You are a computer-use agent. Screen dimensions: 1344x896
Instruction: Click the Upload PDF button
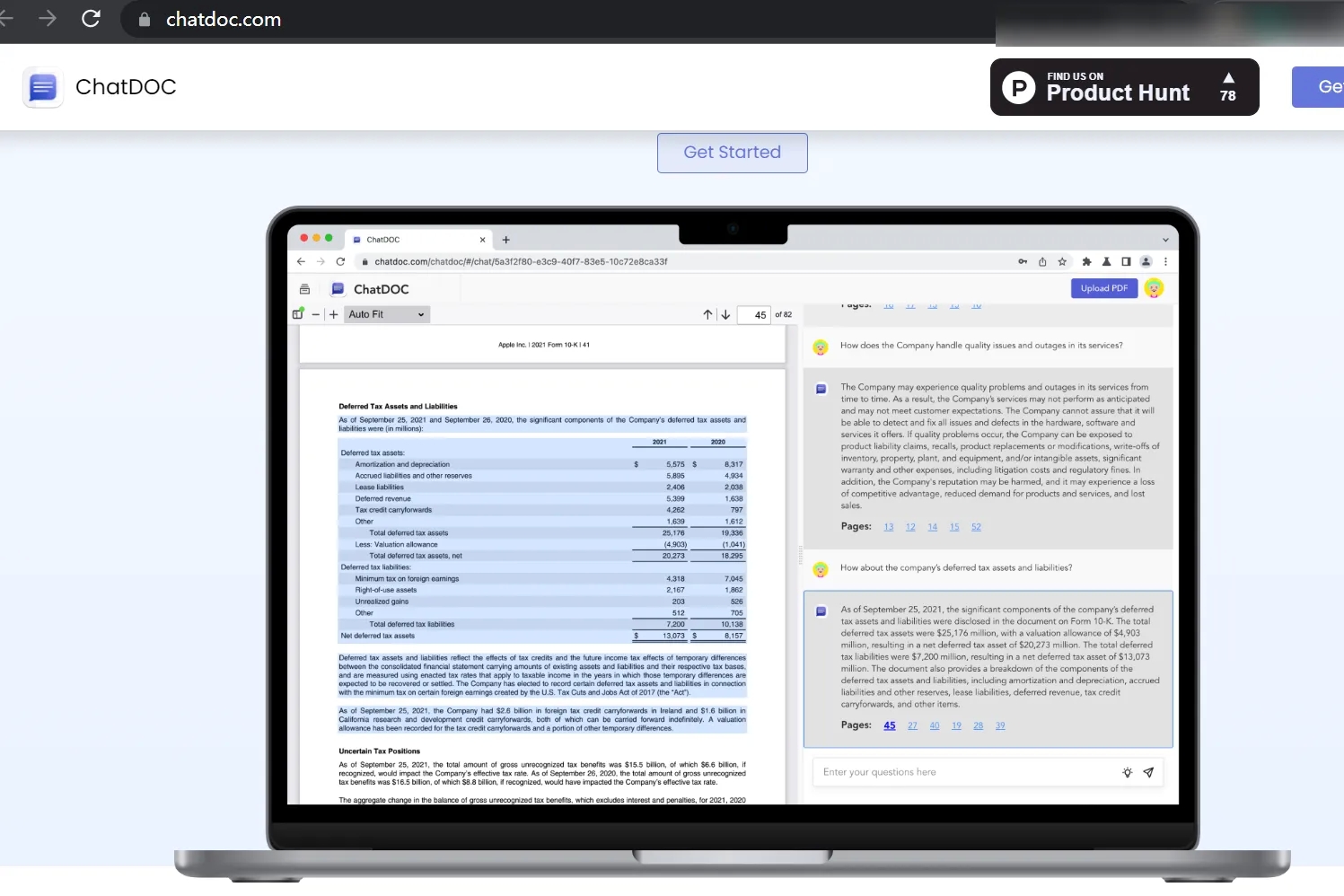[1104, 288]
